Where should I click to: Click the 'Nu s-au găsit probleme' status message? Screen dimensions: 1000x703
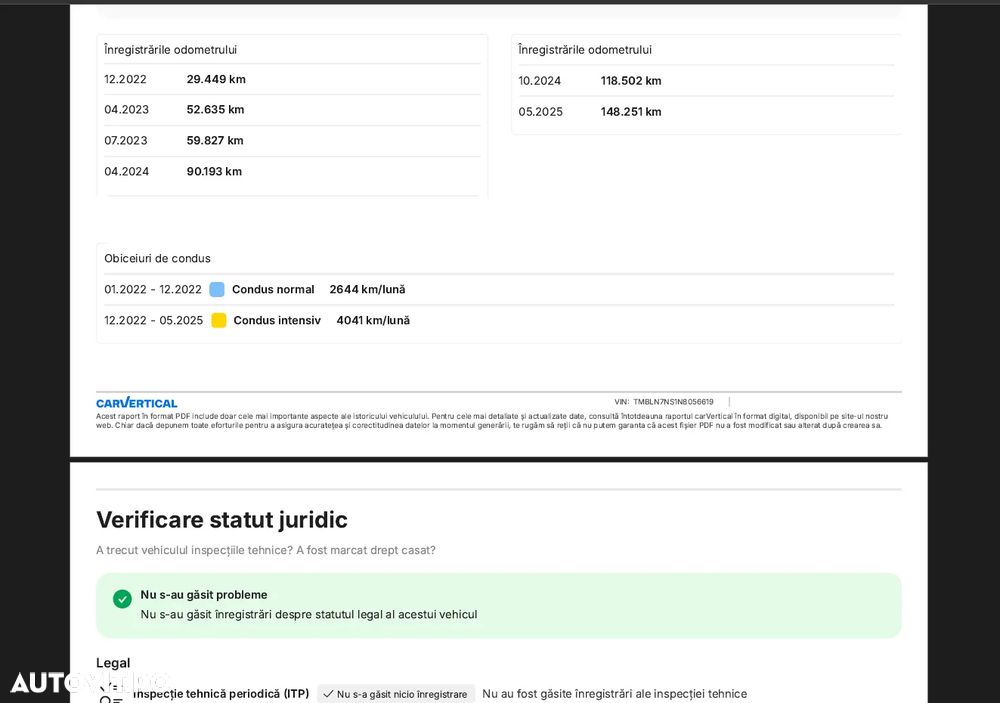(204, 595)
